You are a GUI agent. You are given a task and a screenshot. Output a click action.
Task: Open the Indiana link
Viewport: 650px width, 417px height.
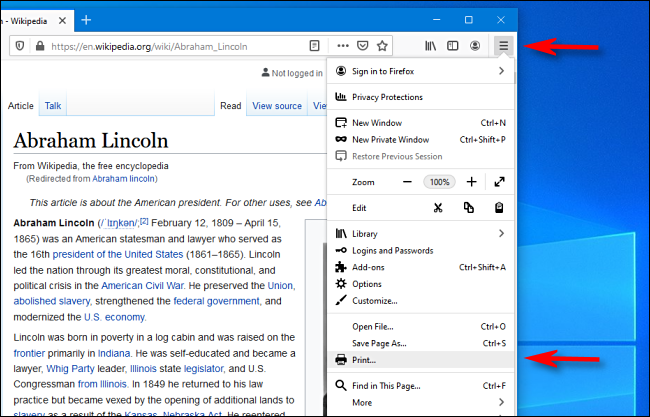tap(114, 354)
